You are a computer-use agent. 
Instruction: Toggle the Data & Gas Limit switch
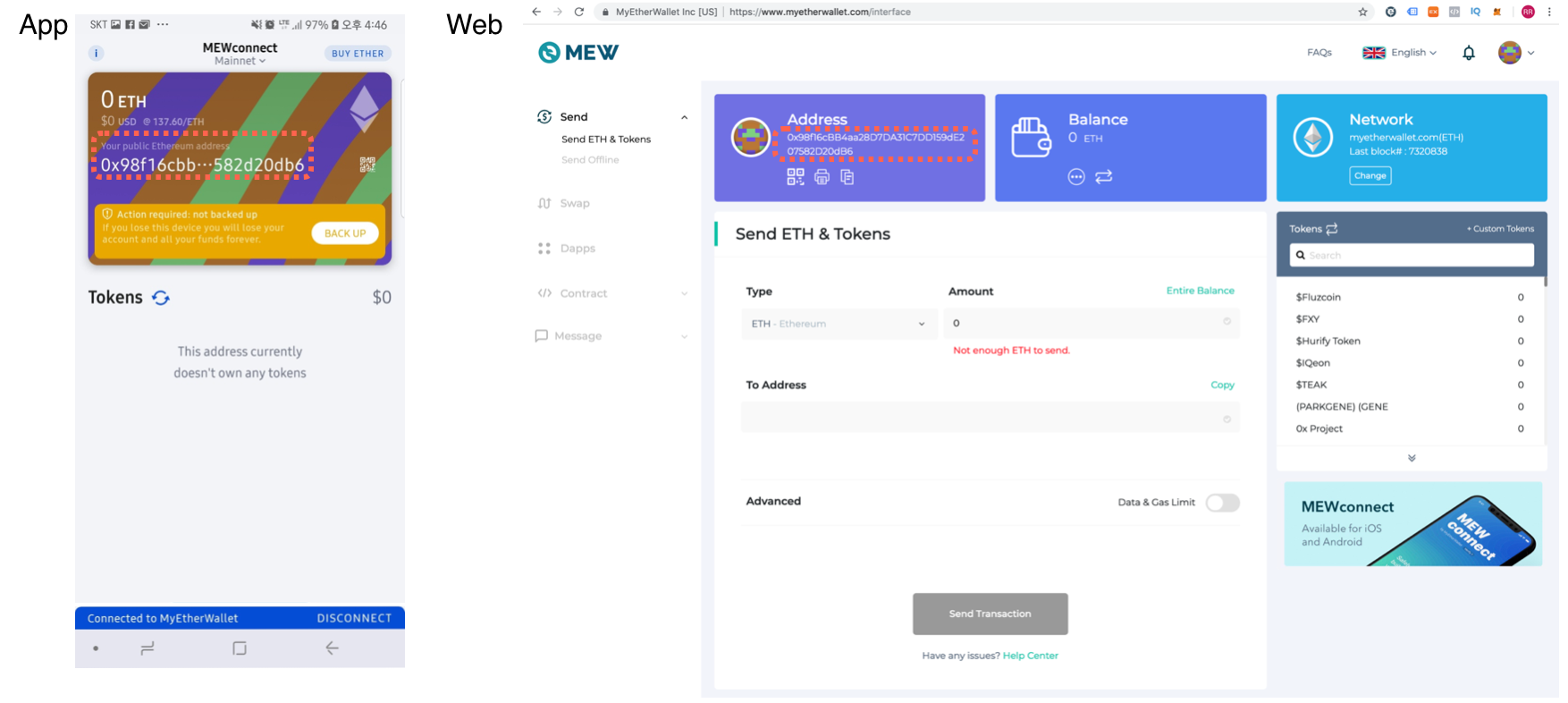[1223, 503]
